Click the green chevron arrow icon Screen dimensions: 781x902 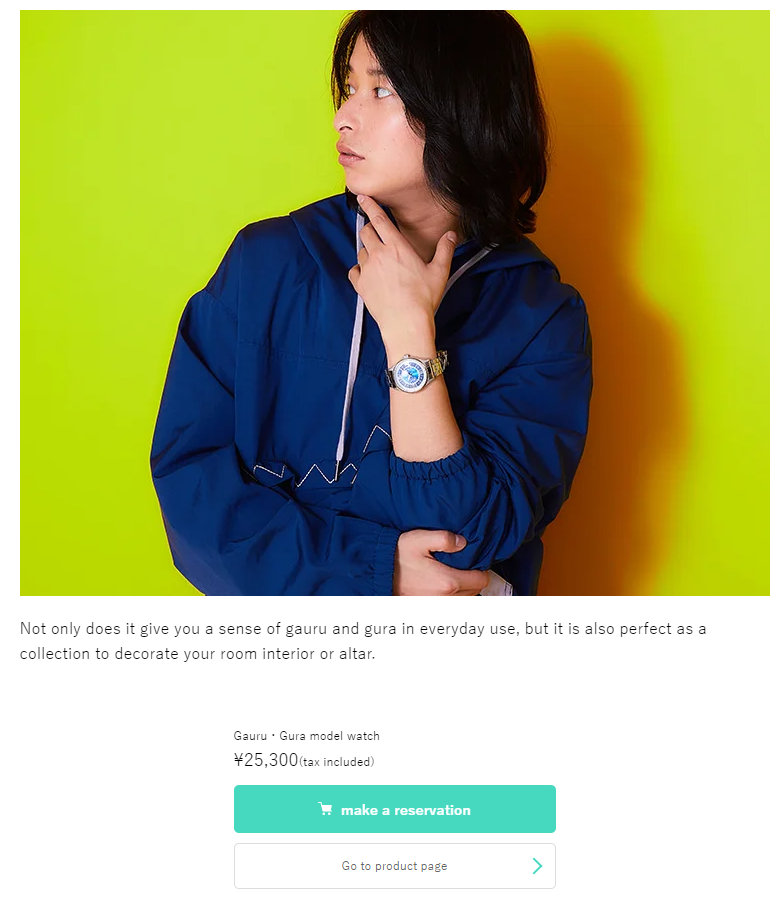[x=537, y=866]
